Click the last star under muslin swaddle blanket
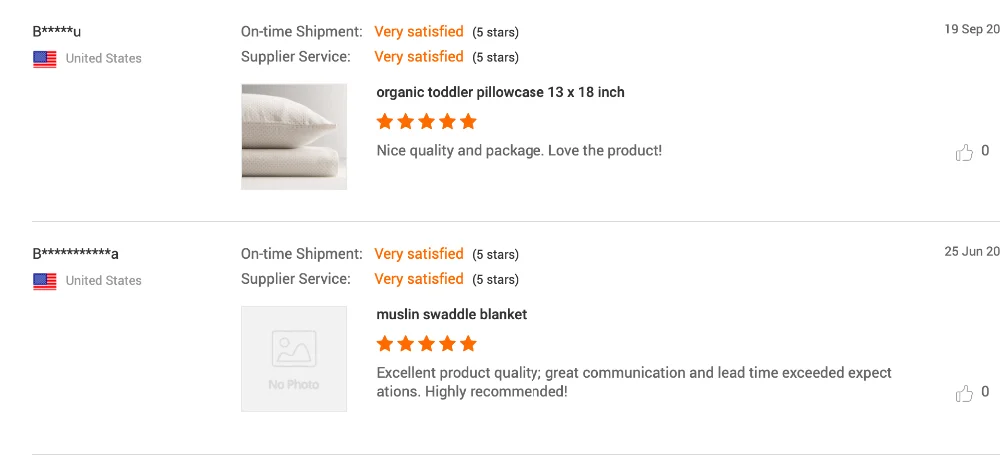1000x457 pixels. click(x=468, y=344)
